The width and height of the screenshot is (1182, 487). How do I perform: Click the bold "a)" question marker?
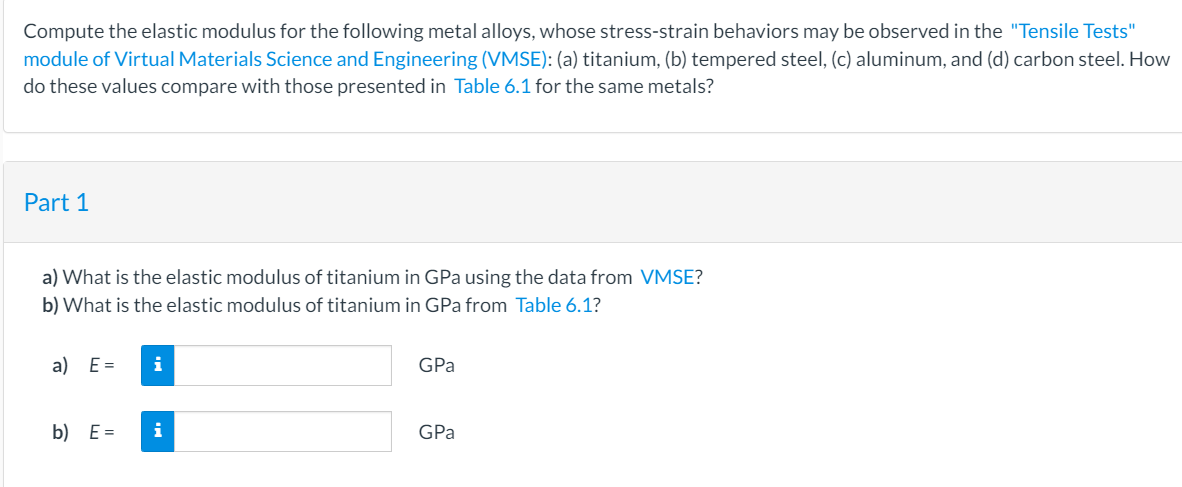(50, 279)
